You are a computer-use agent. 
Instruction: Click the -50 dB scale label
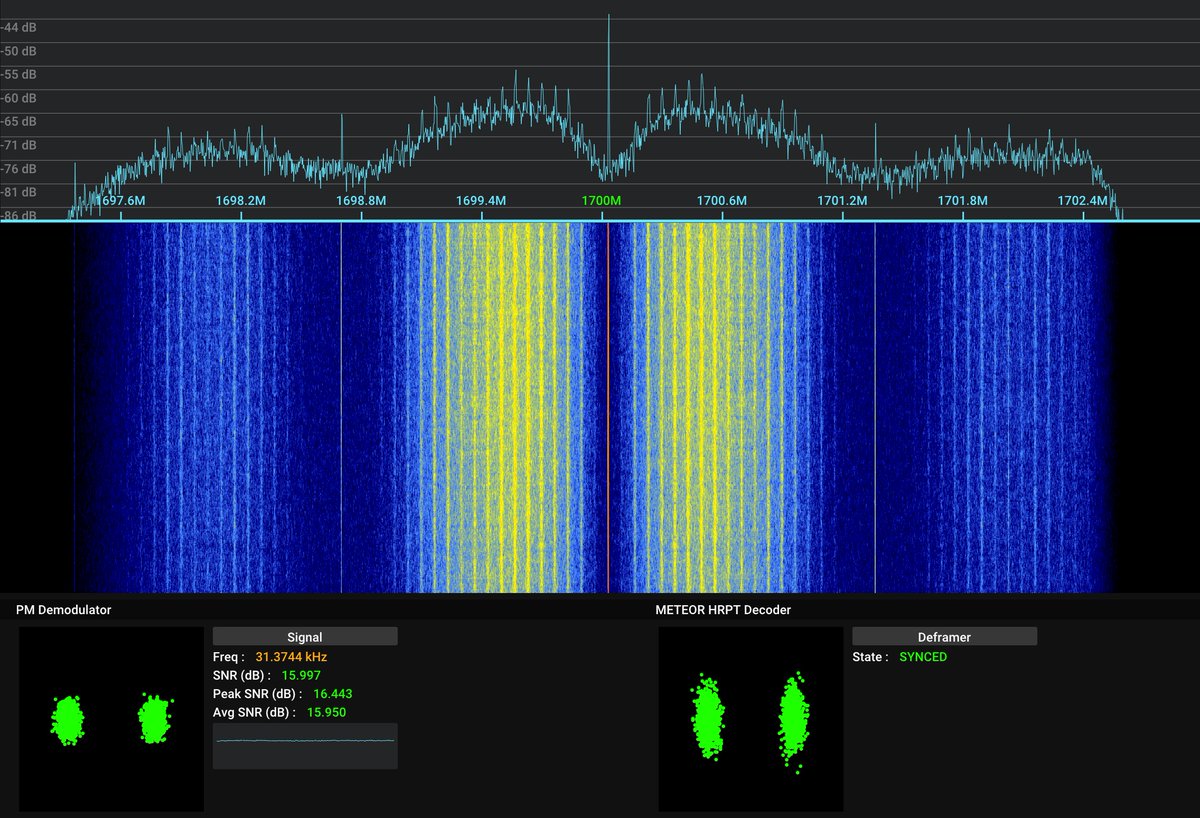click(x=19, y=51)
